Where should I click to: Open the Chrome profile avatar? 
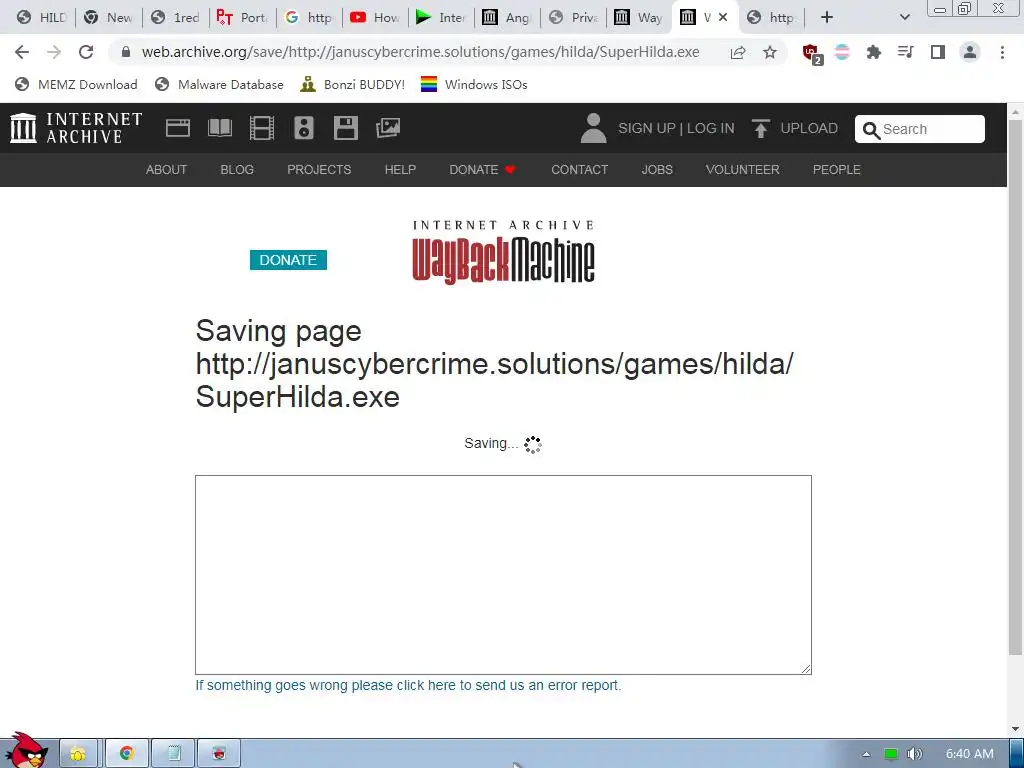pos(970,52)
